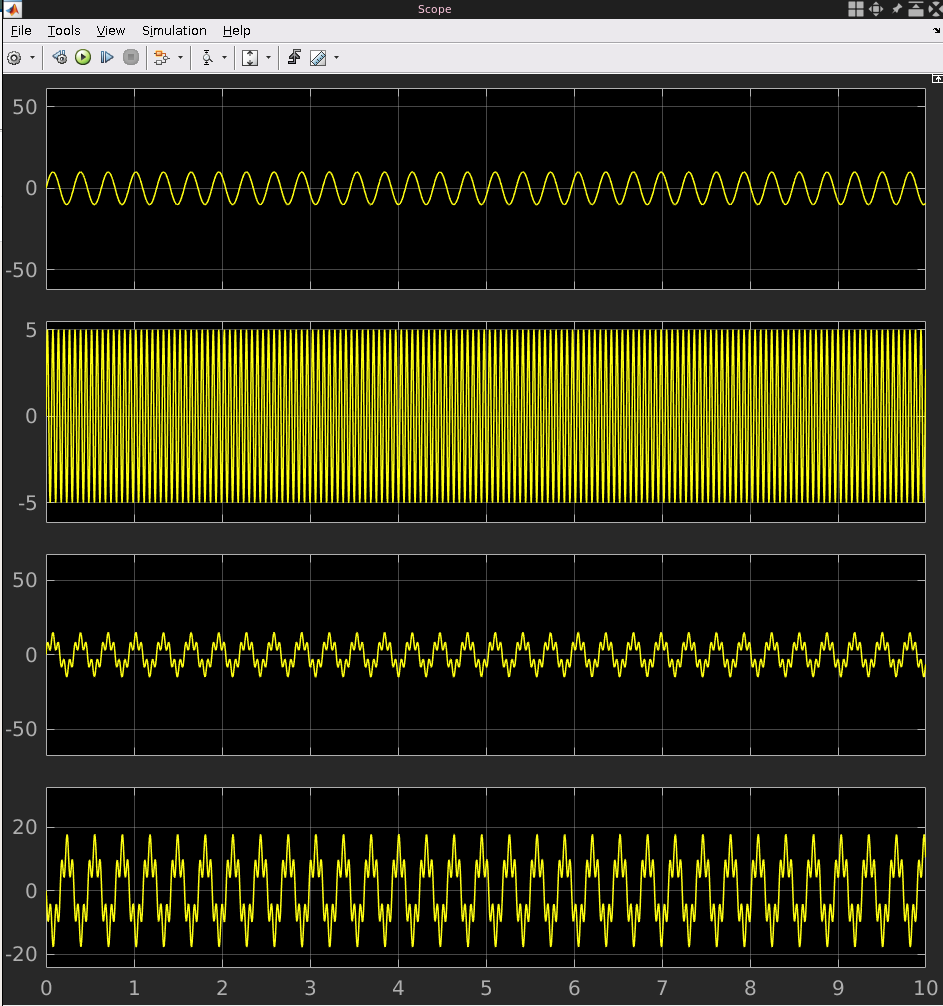943x1006 pixels.
Task: Open the View menu
Action: (x=110, y=31)
